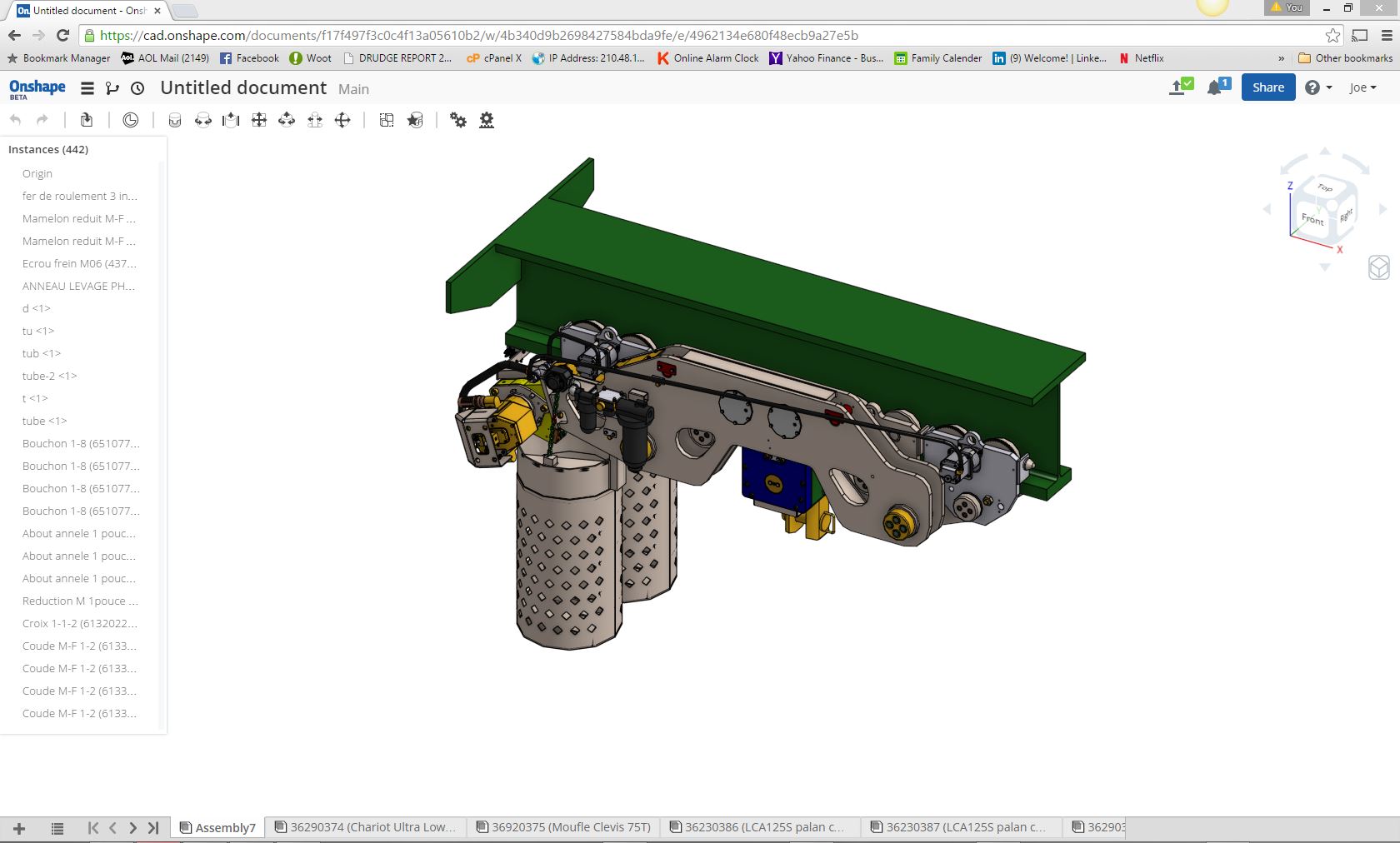The image size is (1400, 843).
Task: Select the Fastened mate tool
Action: (174, 120)
